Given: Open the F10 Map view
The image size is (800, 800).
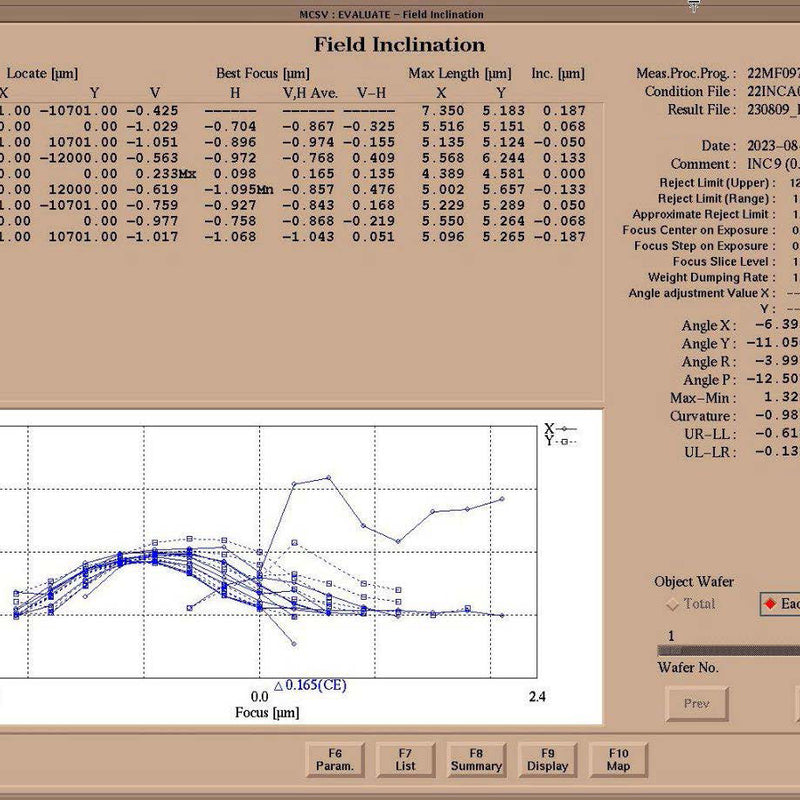Looking at the screenshot, I should (x=618, y=760).
